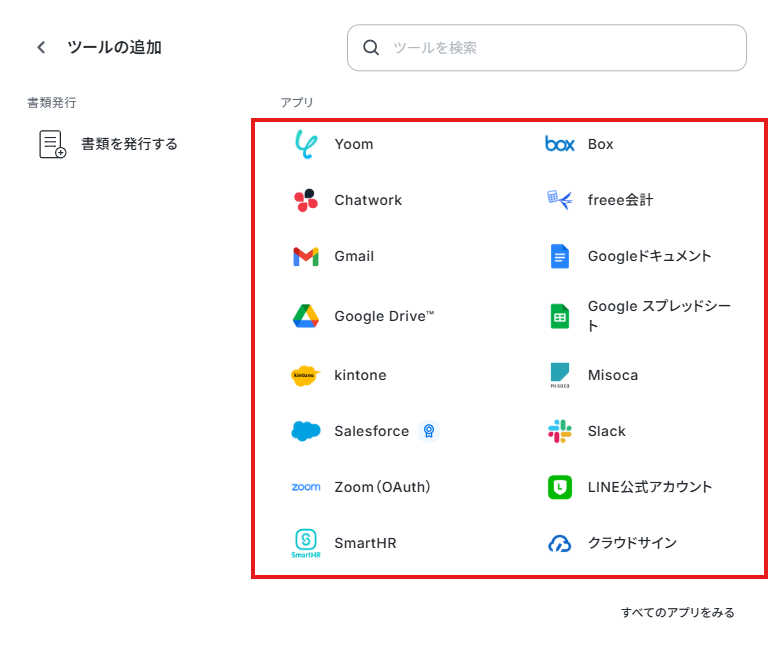Screen dimensions: 777x663
Task: Choose Slack app name
Action: (607, 431)
